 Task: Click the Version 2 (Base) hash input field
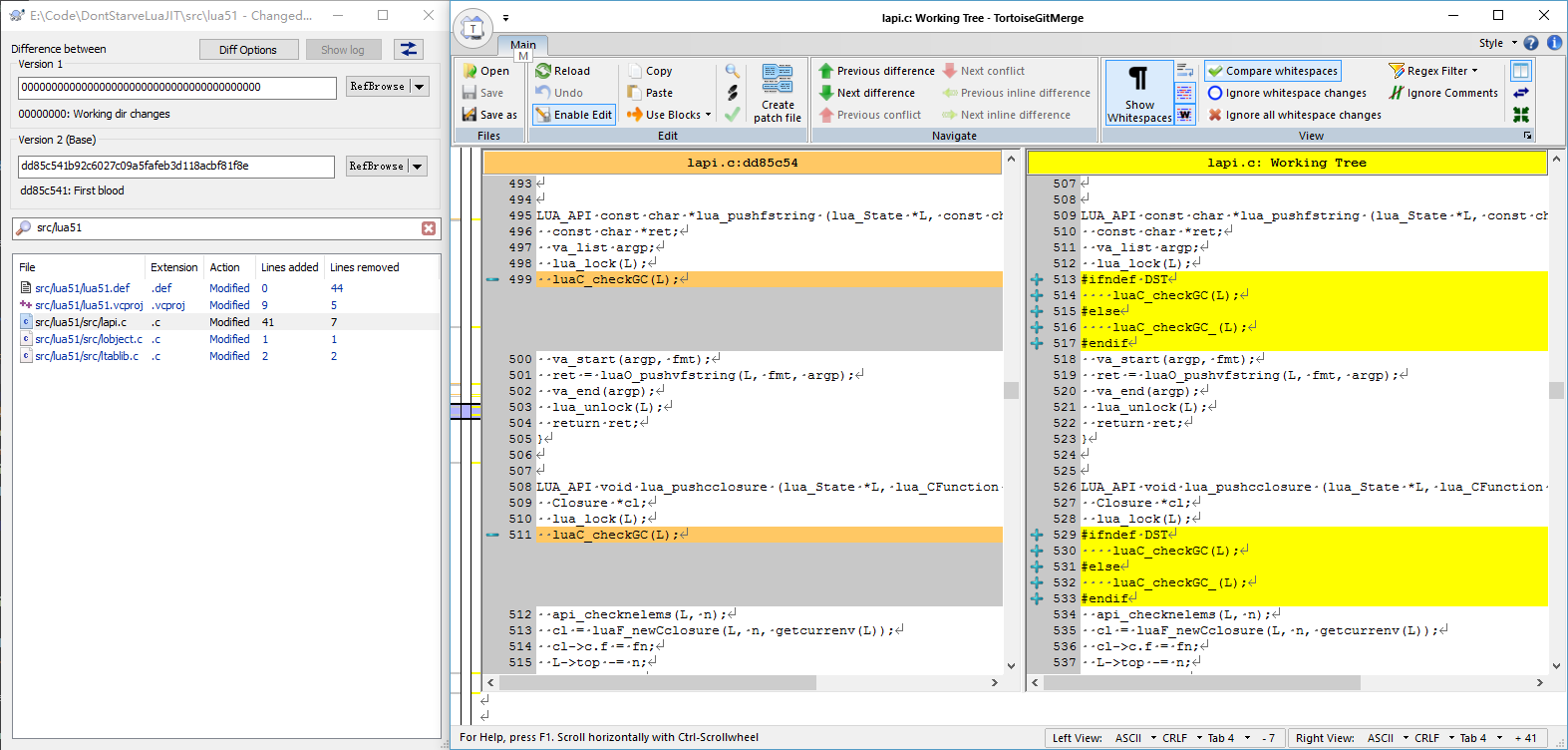click(176, 167)
